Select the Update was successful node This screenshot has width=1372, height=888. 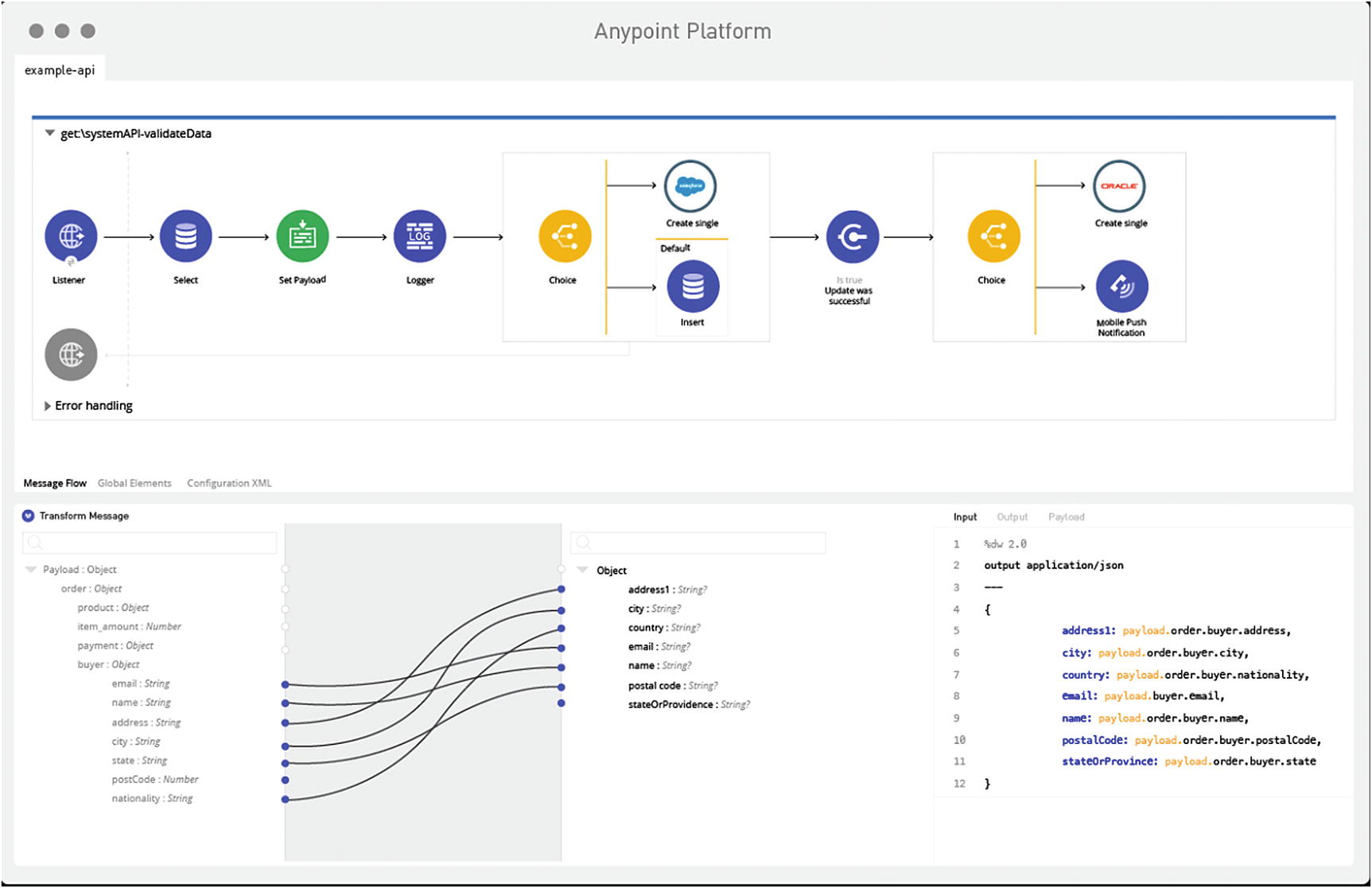pos(852,236)
